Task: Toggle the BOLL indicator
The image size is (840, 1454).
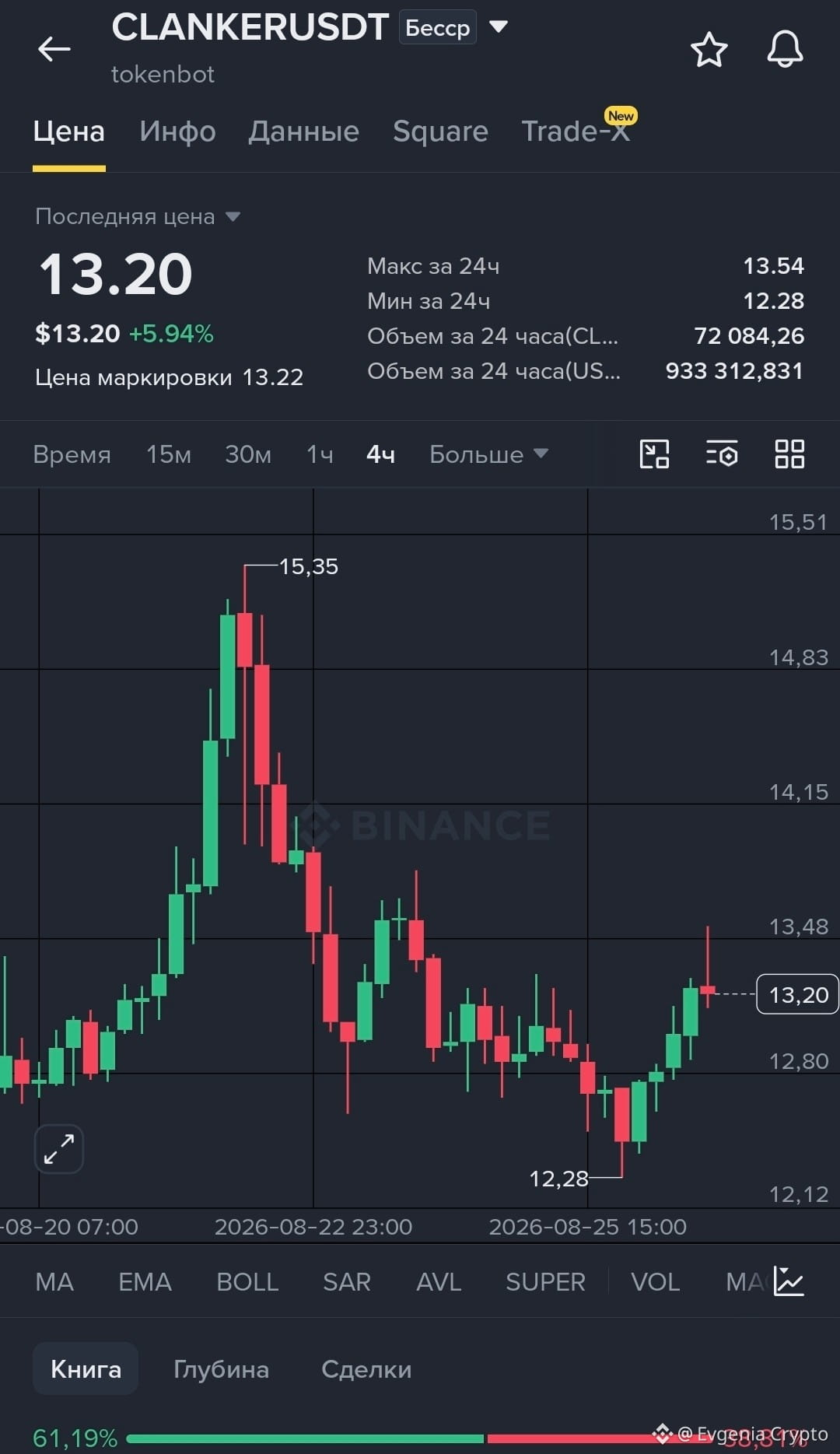Action: (247, 1281)
